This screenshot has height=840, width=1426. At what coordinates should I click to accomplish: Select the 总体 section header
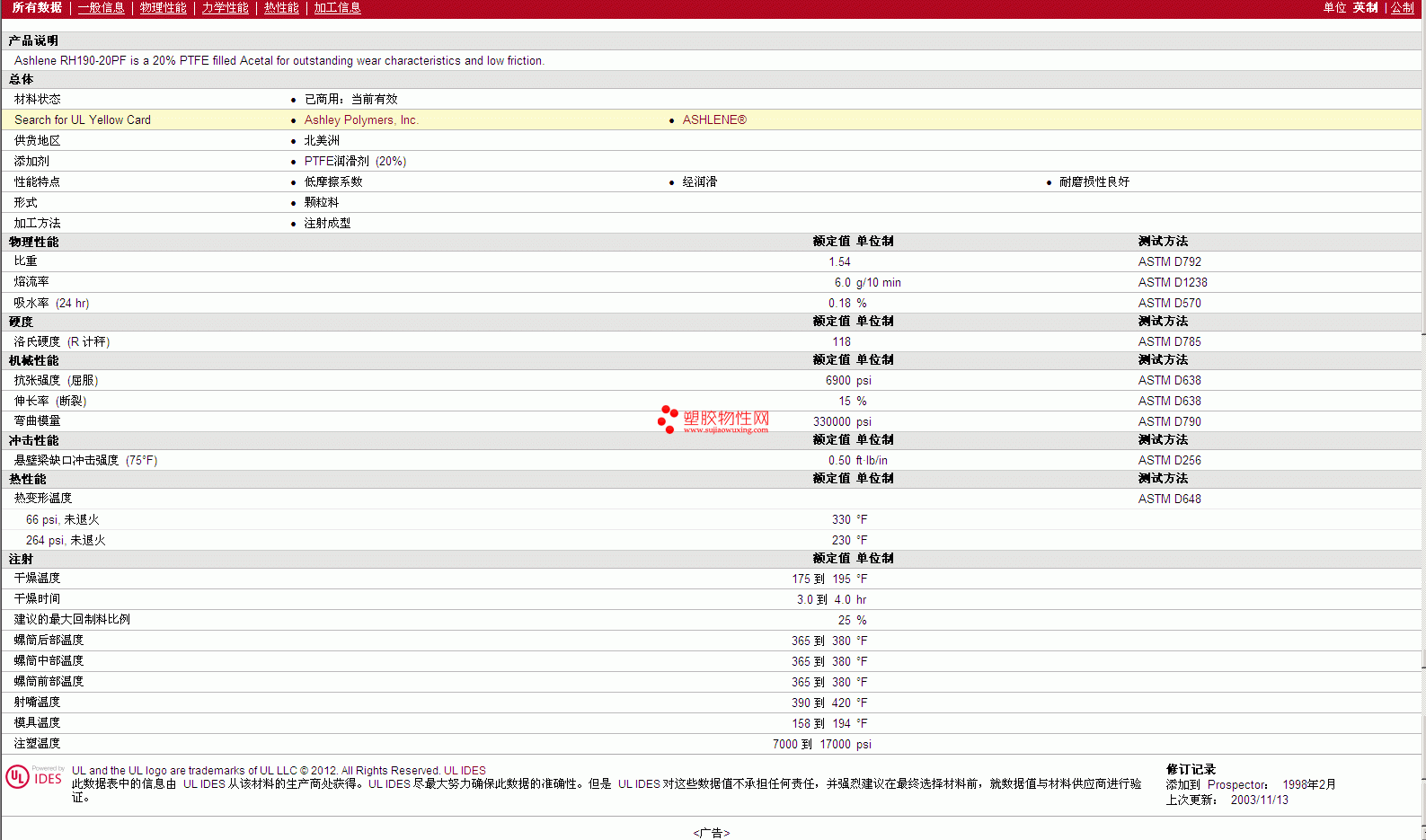pos(21,79)
